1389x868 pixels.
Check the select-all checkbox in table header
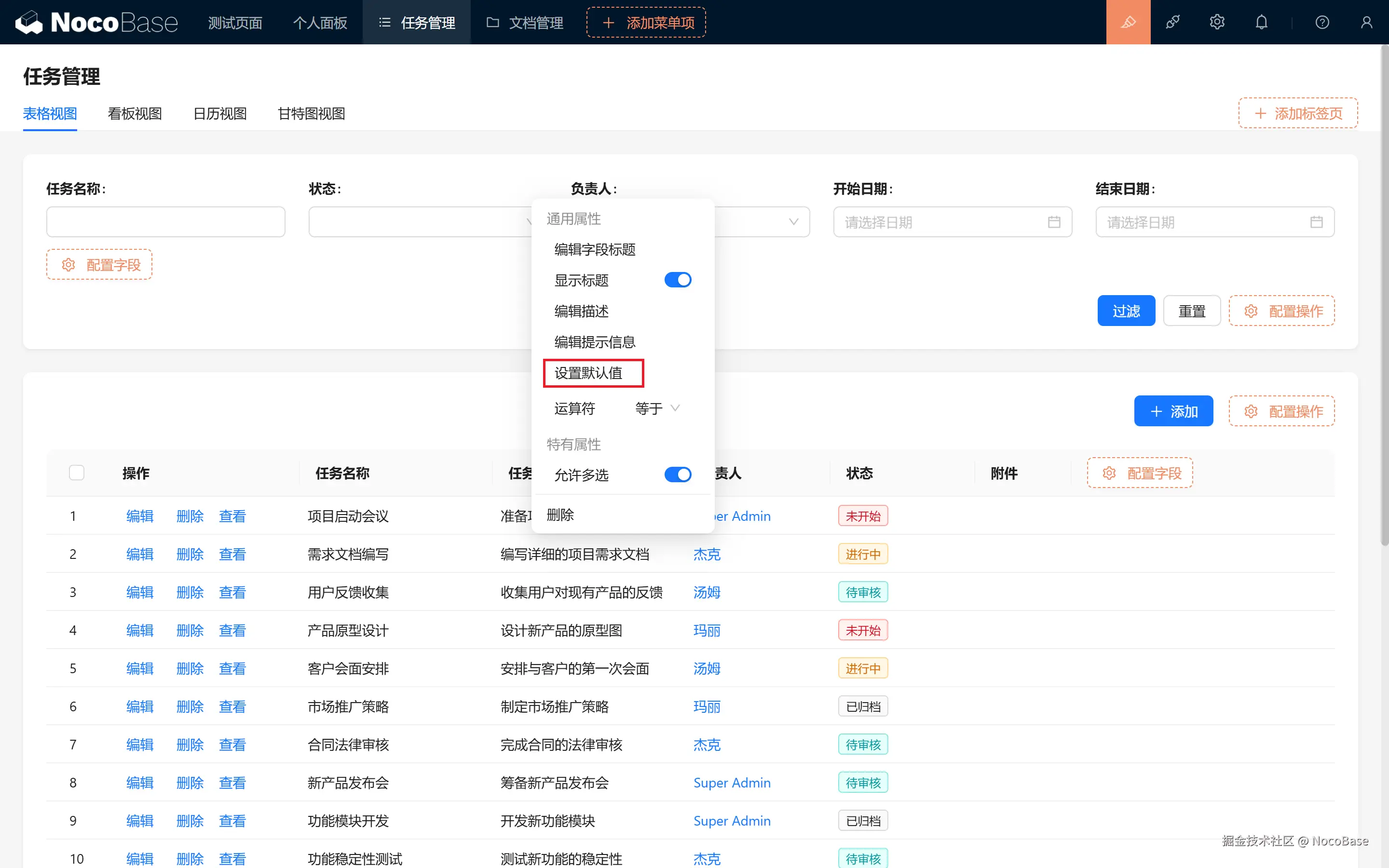[x=76, y=473]
